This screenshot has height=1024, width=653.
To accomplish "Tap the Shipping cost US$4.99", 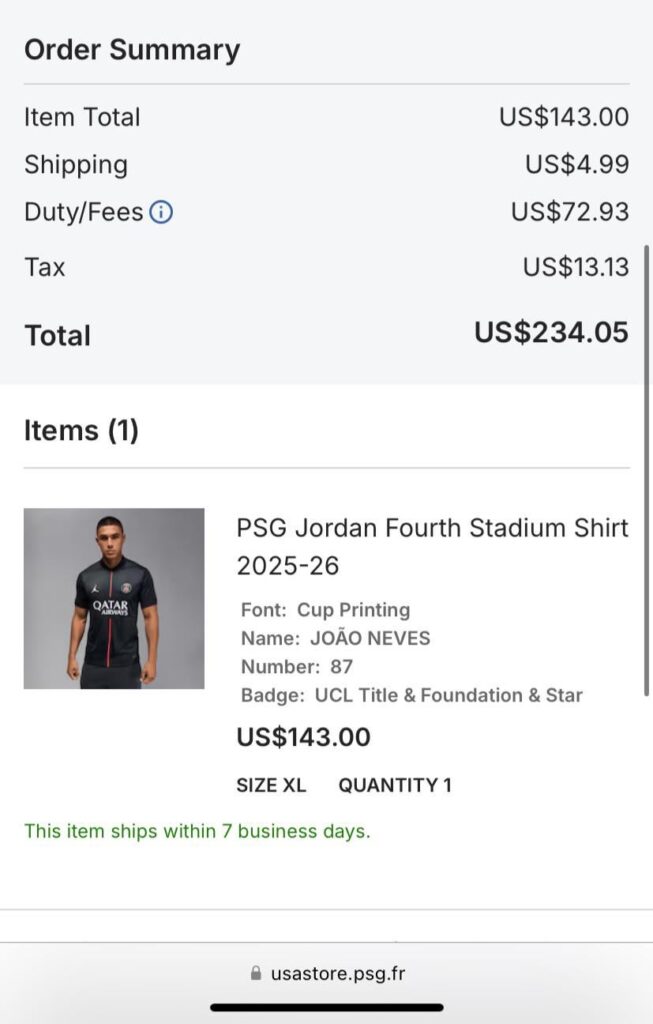I will (x=576, y=164).
